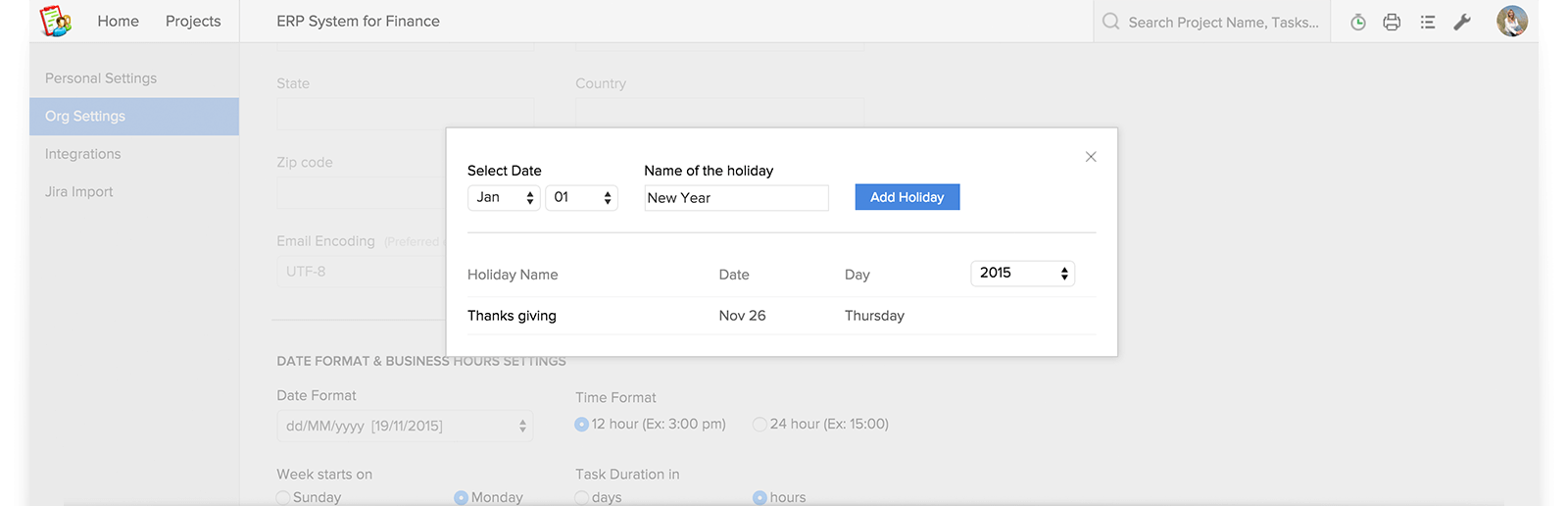This screenshot has width=1568, height=506.
Task: Open the timer clock icon
Action: coord(1358,22)
